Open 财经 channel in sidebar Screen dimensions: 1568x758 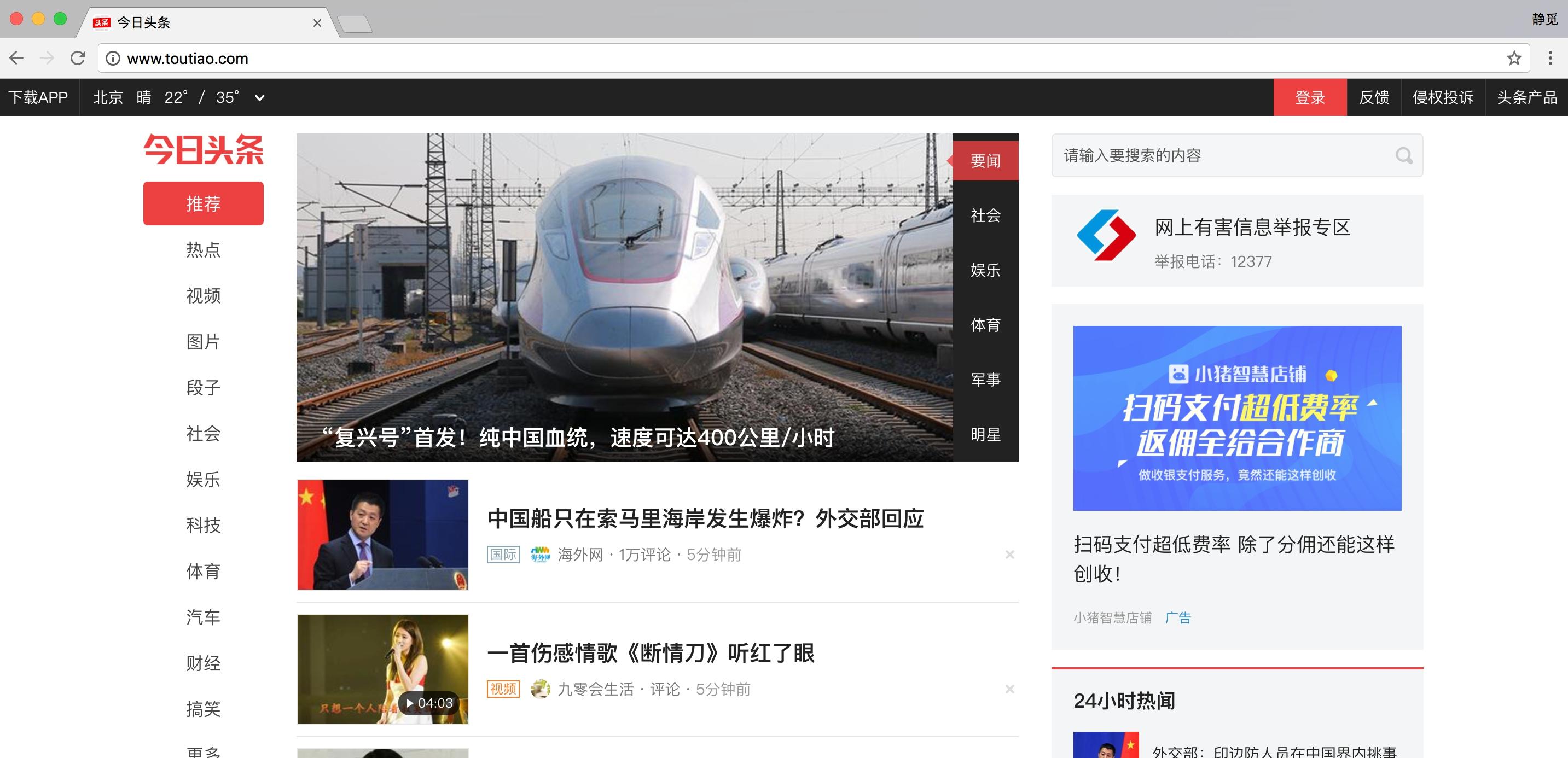coord(204,663)
